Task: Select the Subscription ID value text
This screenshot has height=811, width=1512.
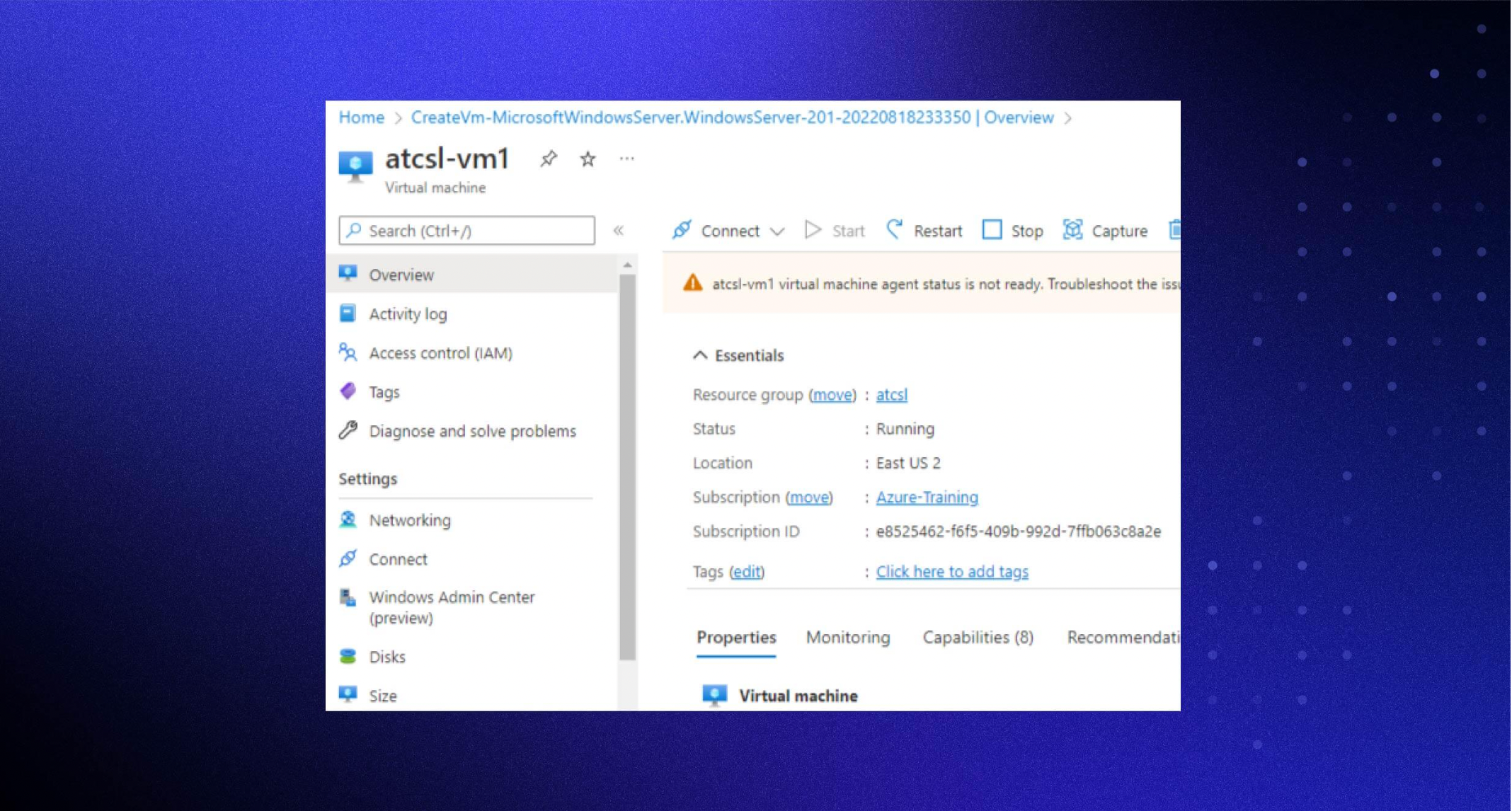Action: tap(1018, 531)
